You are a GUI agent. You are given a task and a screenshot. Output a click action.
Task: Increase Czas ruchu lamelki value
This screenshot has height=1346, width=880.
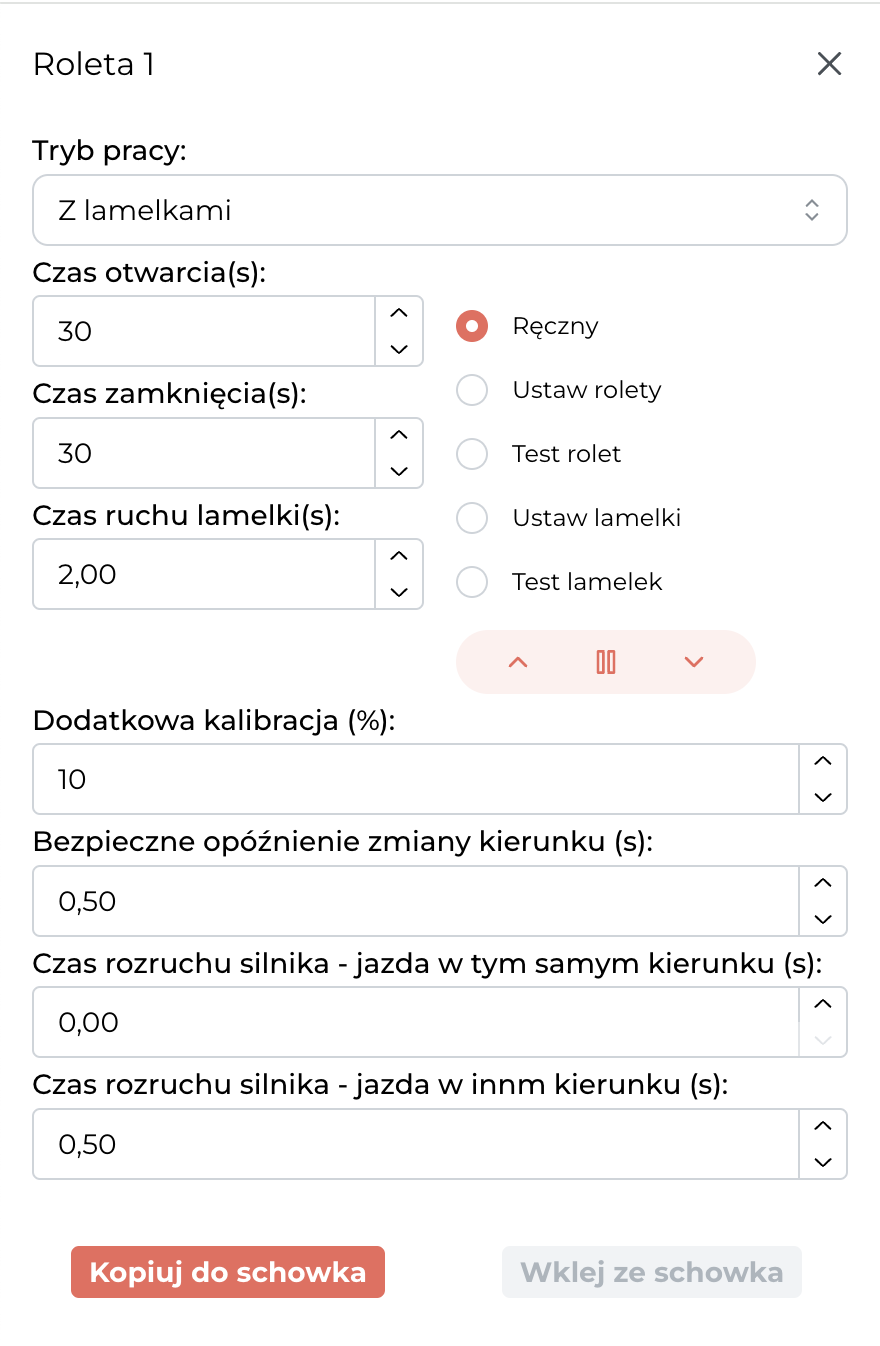(399, 557)
